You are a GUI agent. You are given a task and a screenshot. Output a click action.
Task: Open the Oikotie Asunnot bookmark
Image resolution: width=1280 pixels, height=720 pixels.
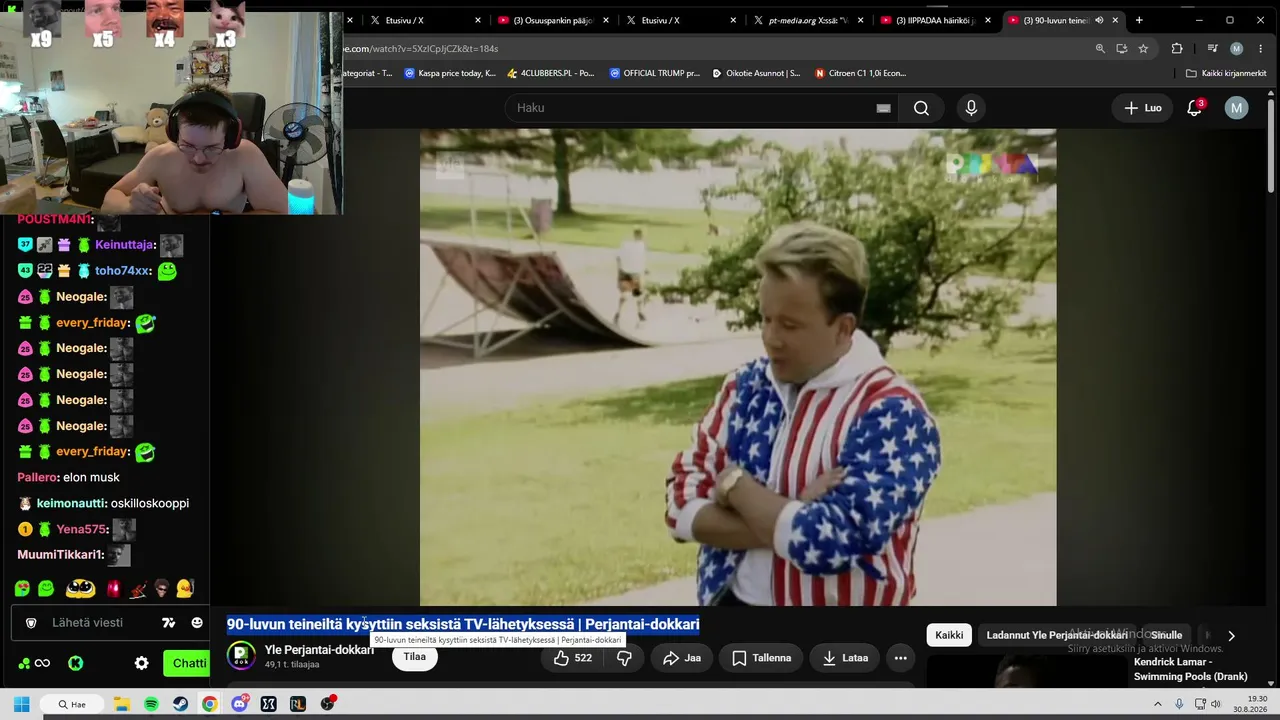[x=756, y=73]
